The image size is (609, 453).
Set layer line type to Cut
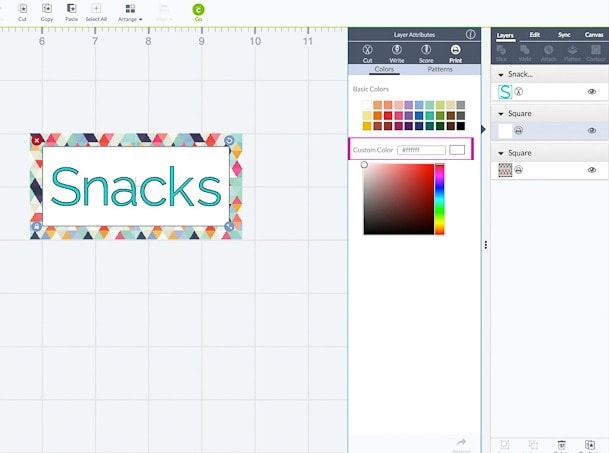coord(367,54)
